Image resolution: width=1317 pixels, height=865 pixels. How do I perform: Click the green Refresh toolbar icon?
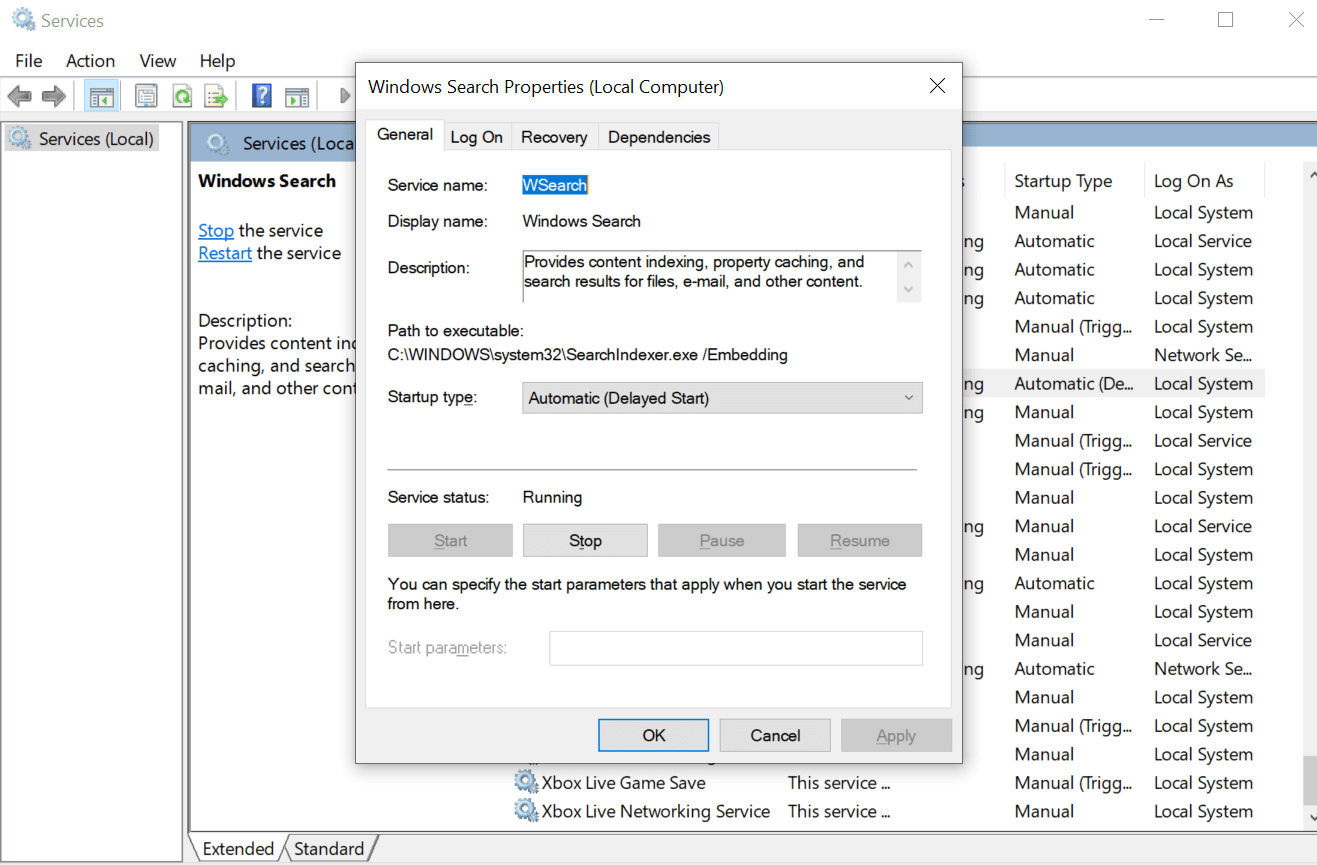(x=182, y=96)
